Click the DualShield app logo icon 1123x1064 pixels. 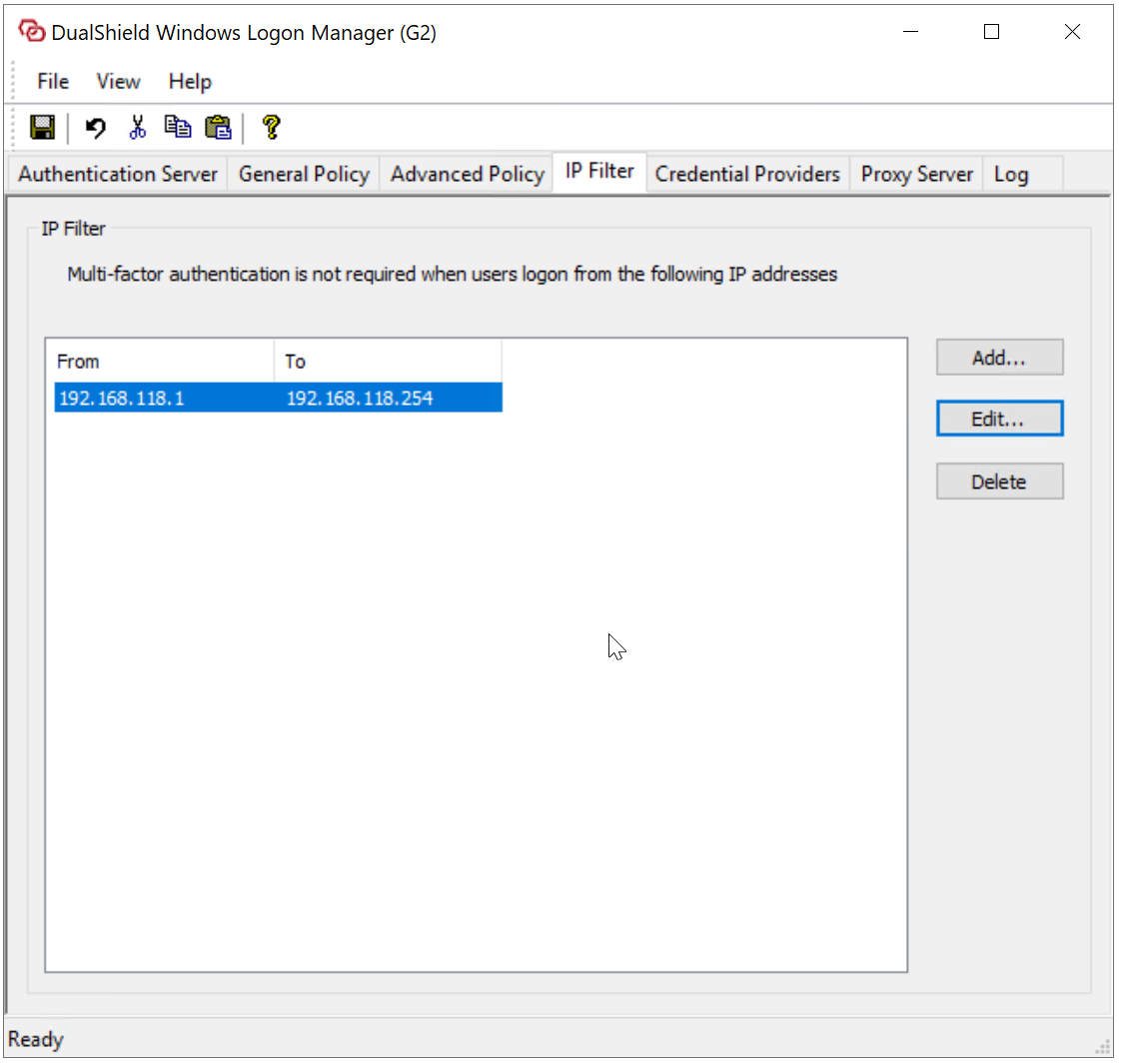(32, 32)
